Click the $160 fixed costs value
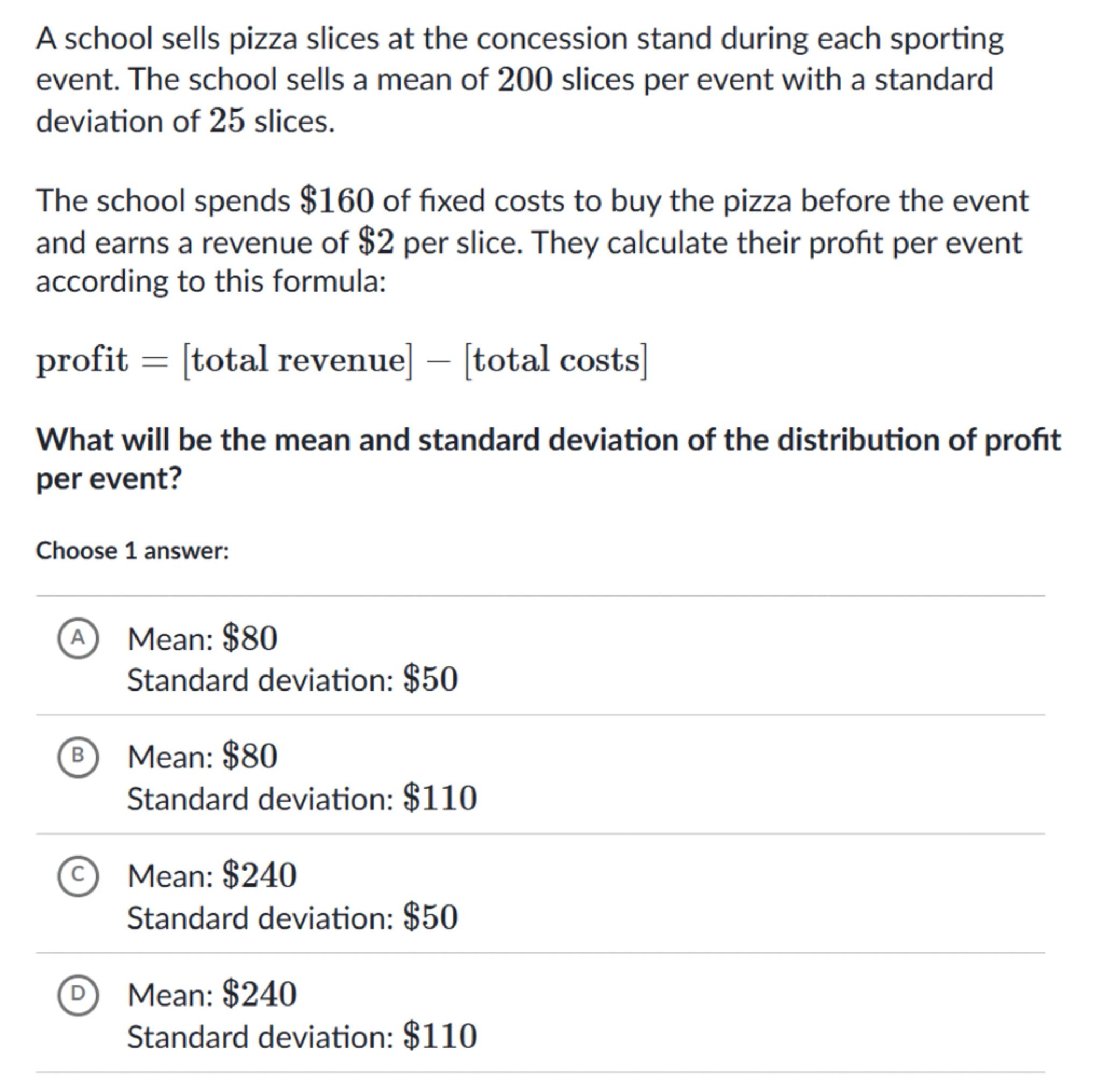 tap(337, 201)
